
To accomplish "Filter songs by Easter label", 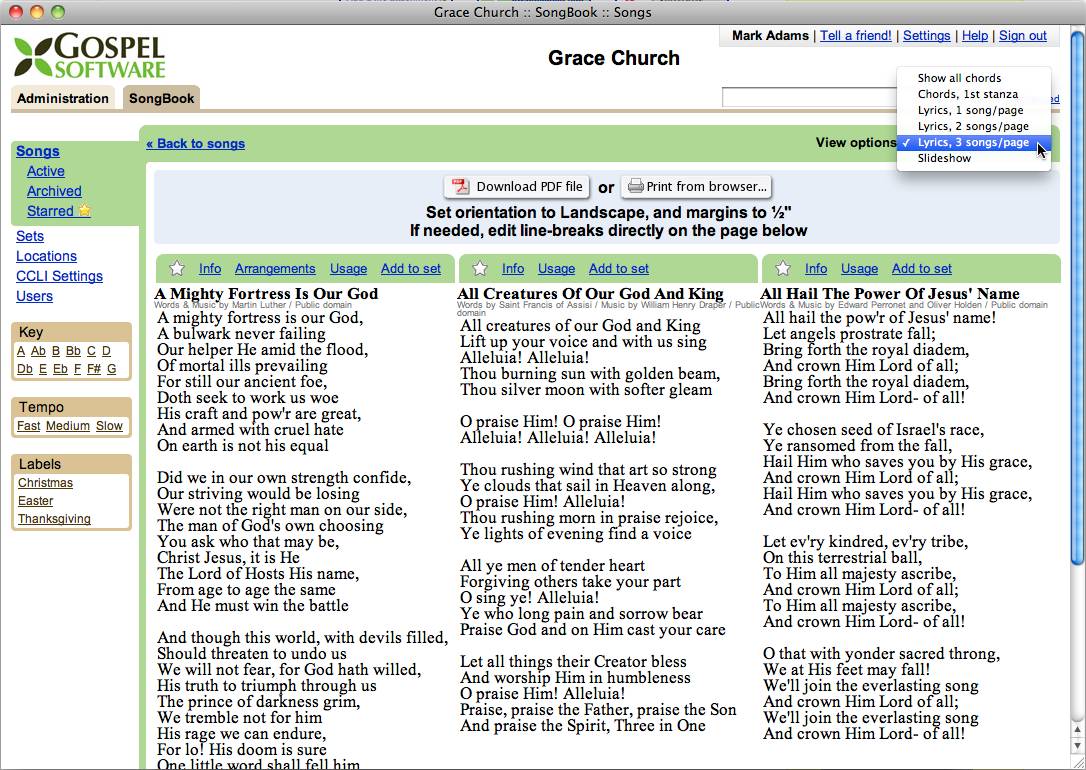I will tap(35, 501).
